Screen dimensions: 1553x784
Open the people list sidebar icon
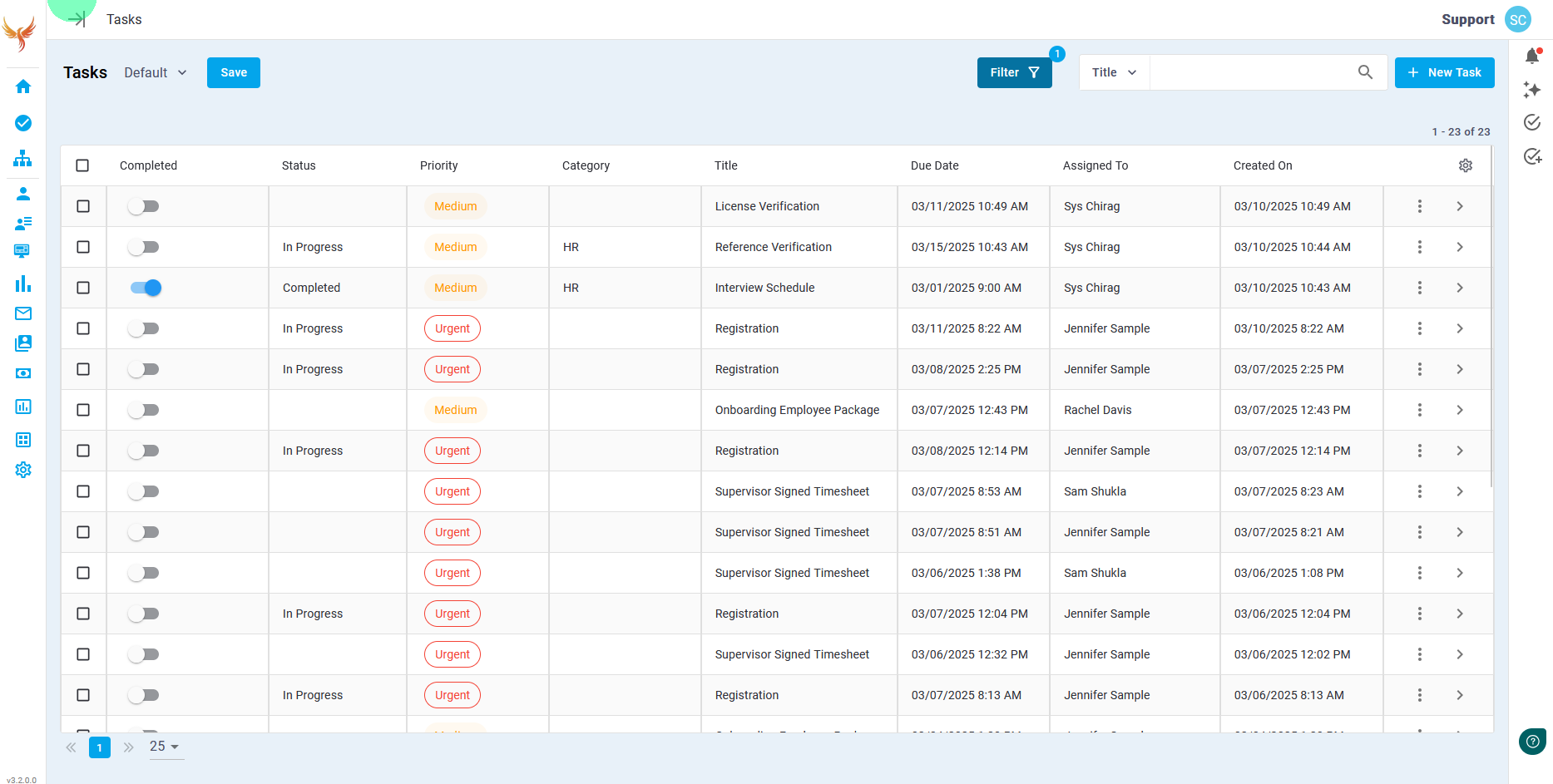[x=23, y=223]
